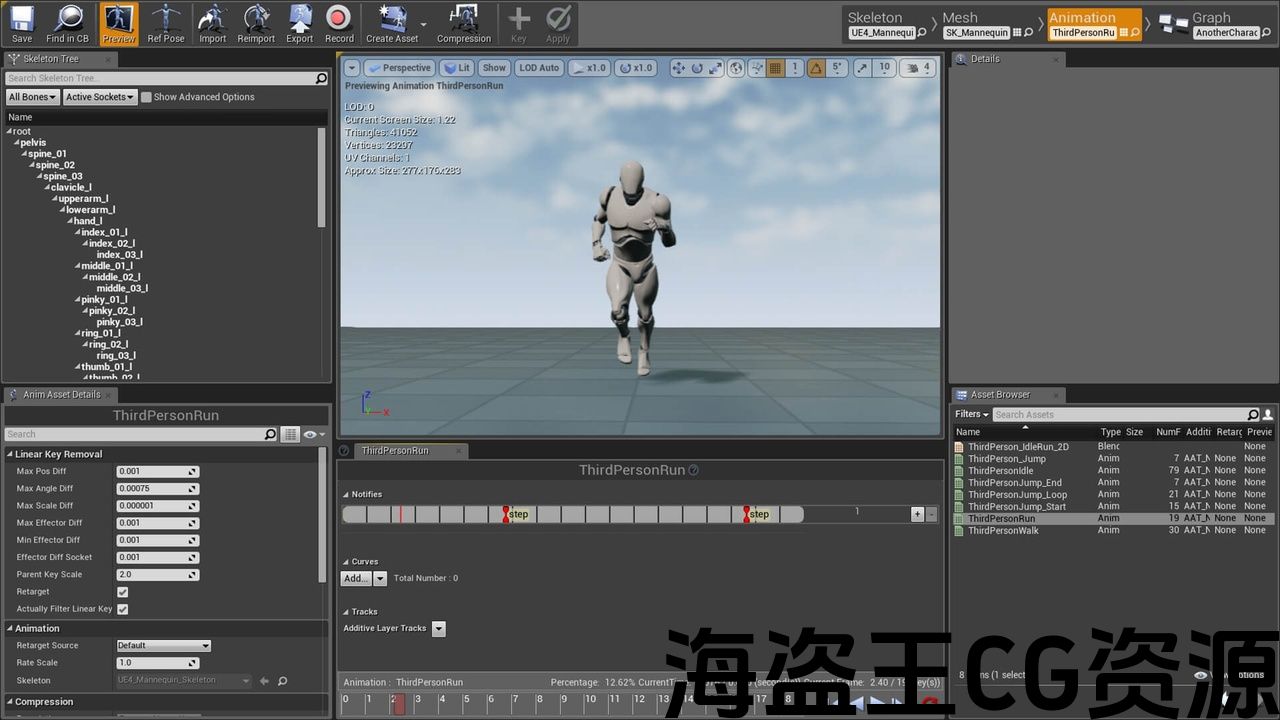Click the Find in CB icon
The height and width of the screenshot is (720, 1280).
[68, 23]
